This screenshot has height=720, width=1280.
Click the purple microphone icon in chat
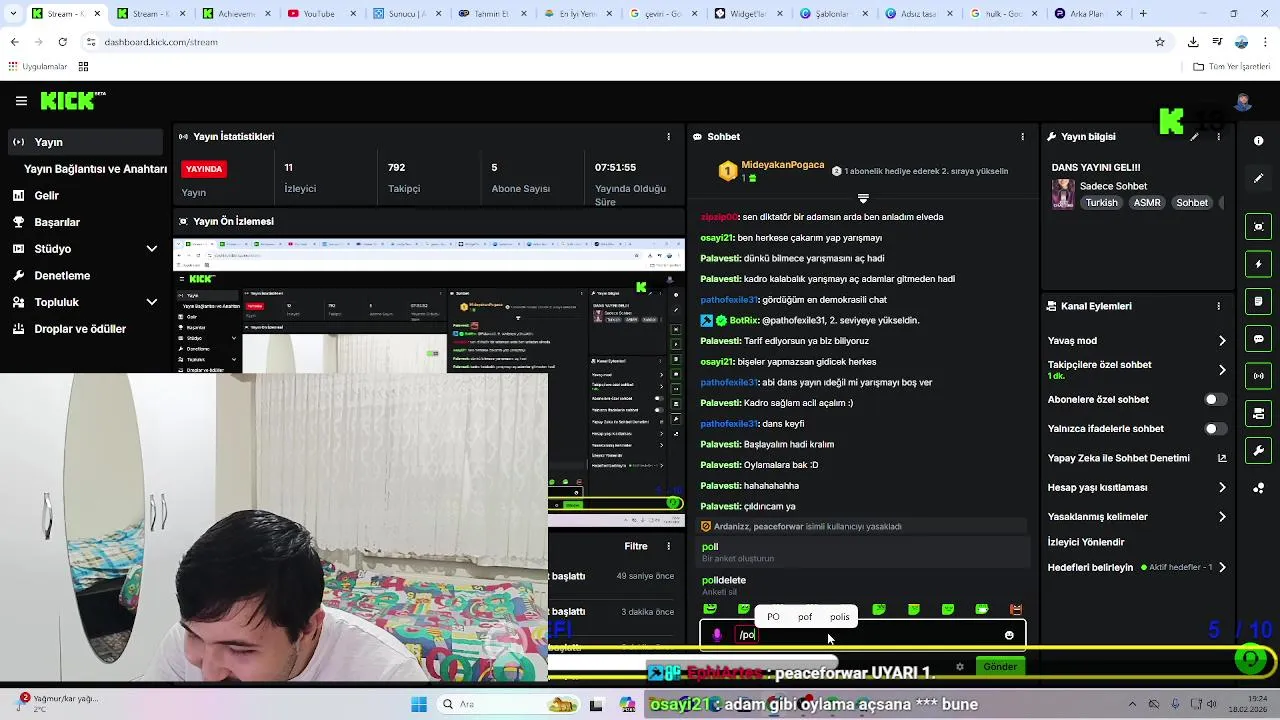tap(717, 635)
